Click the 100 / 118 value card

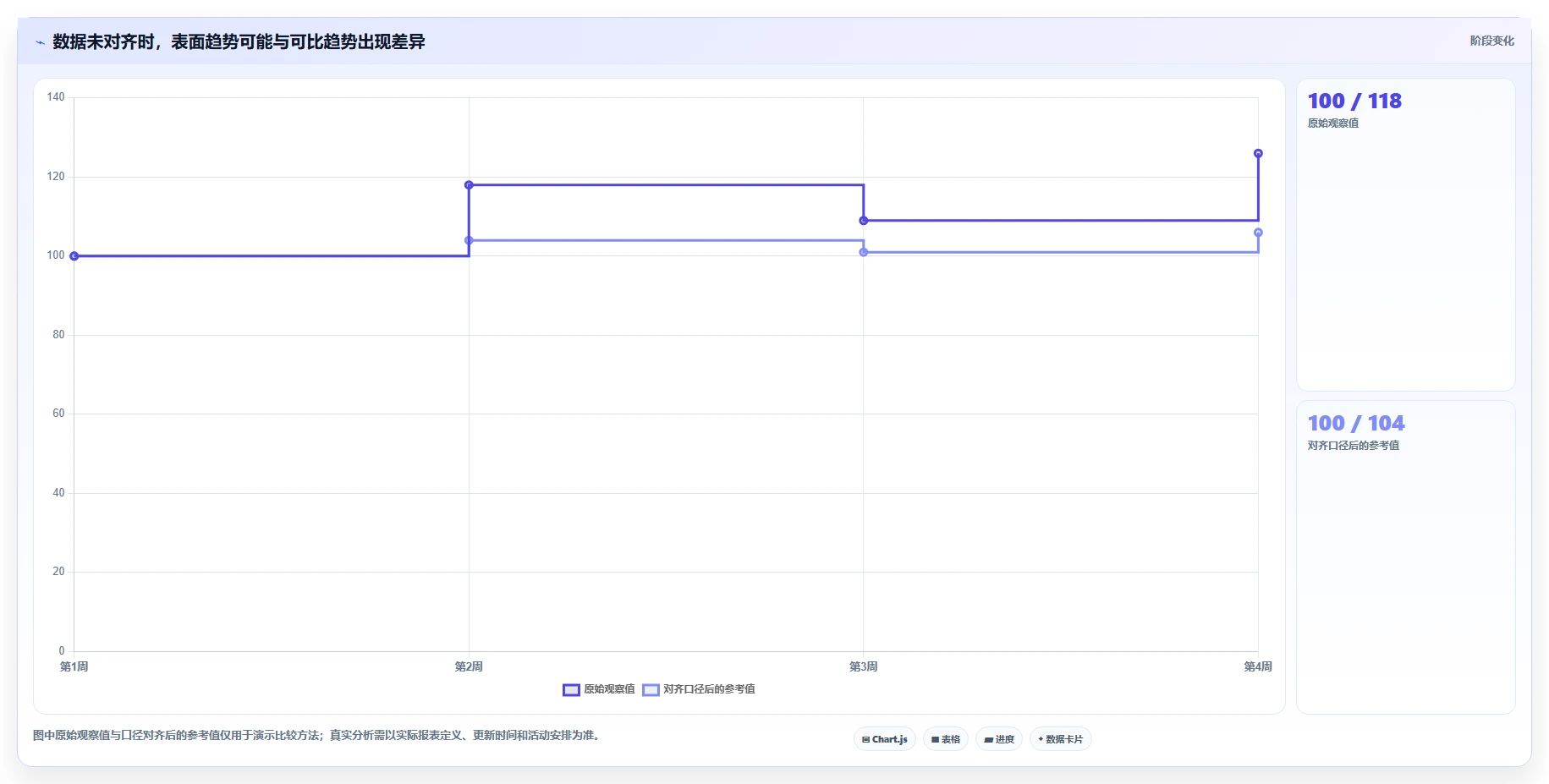(x=1405, y=235)
